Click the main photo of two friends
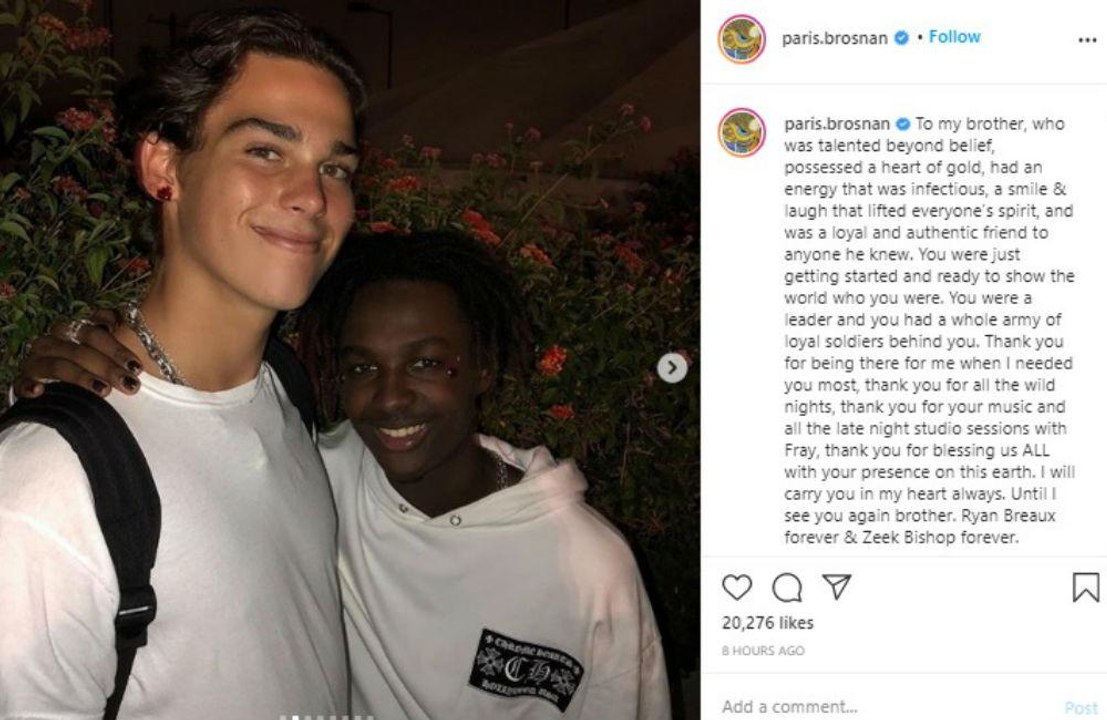The width and height of the screenshot is (1107, 720). tap(350, 360)
